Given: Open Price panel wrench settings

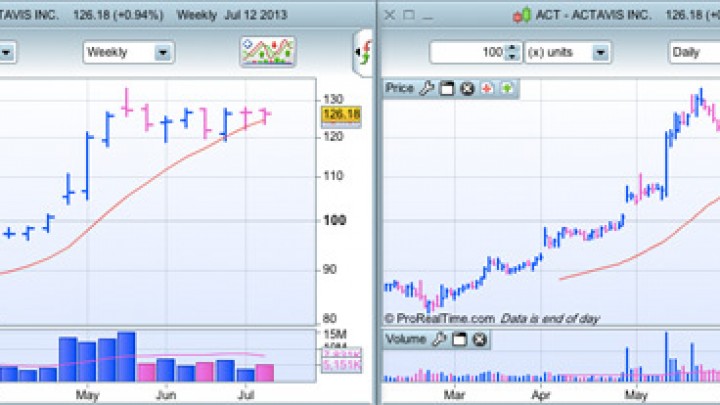Looking at the screenshot, I should pyautogui.click(x=427, y=88).
